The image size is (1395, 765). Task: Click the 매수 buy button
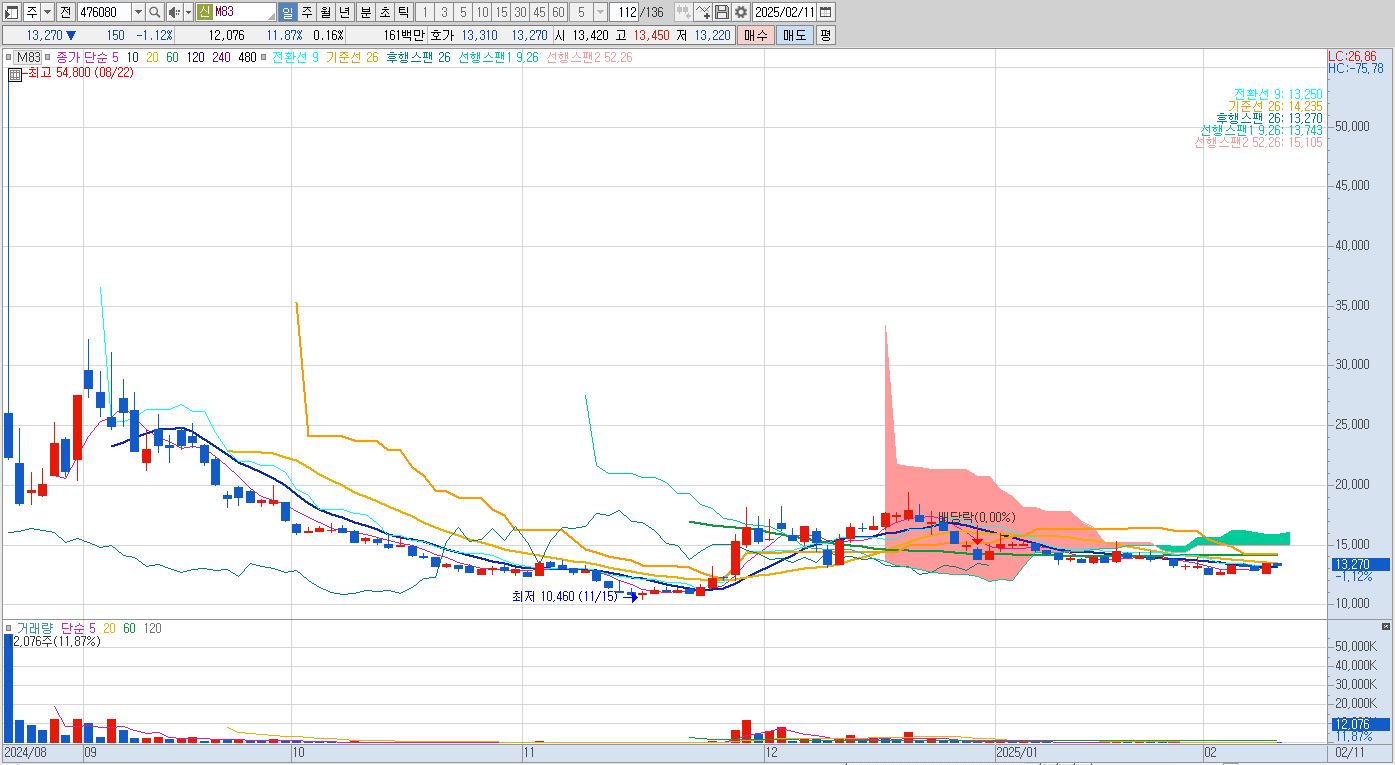tap(755, 35)
